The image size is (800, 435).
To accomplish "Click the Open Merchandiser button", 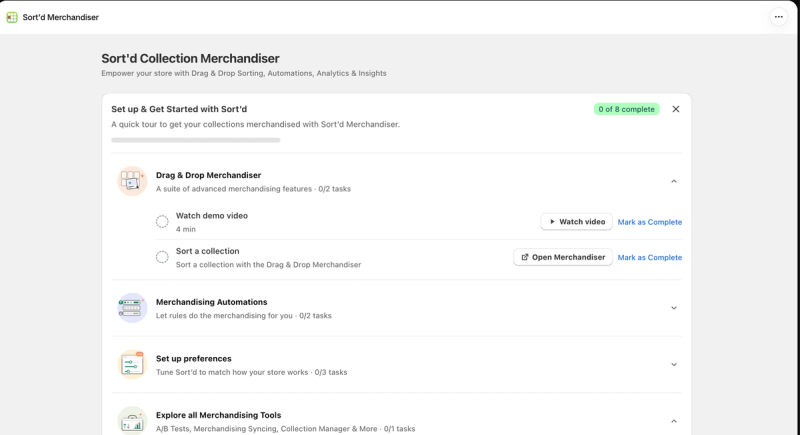I will [x=563, y=257].
